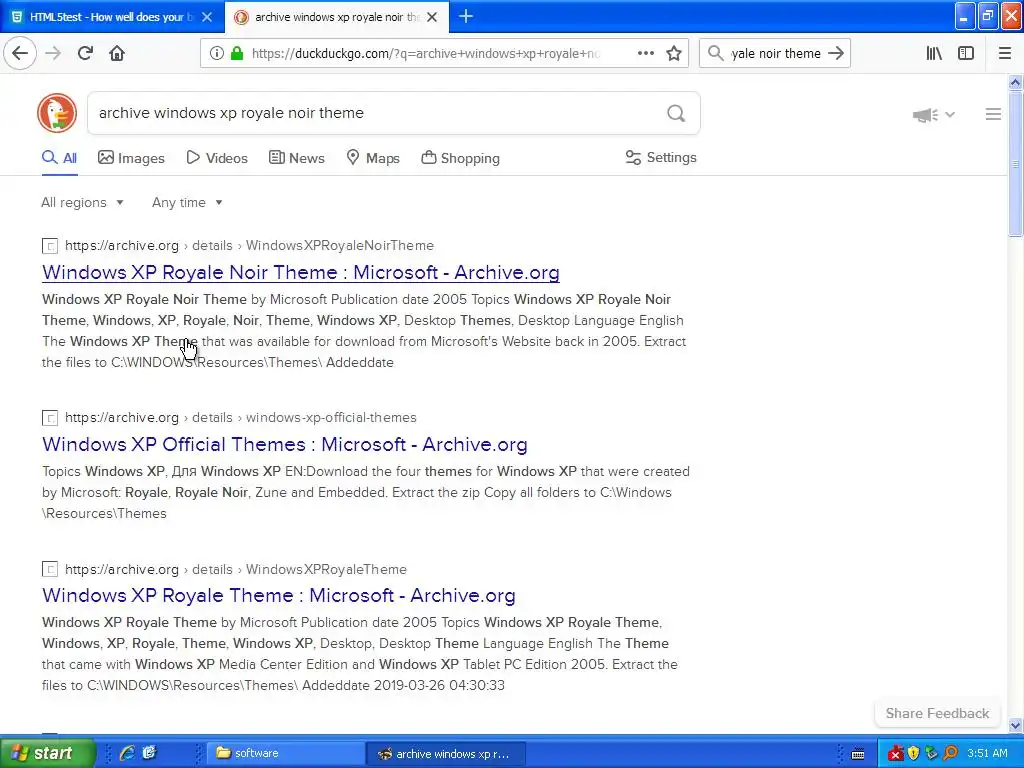The image size is (1024, 768).
Task: Open a new browser tab
Action: [466, 16]
